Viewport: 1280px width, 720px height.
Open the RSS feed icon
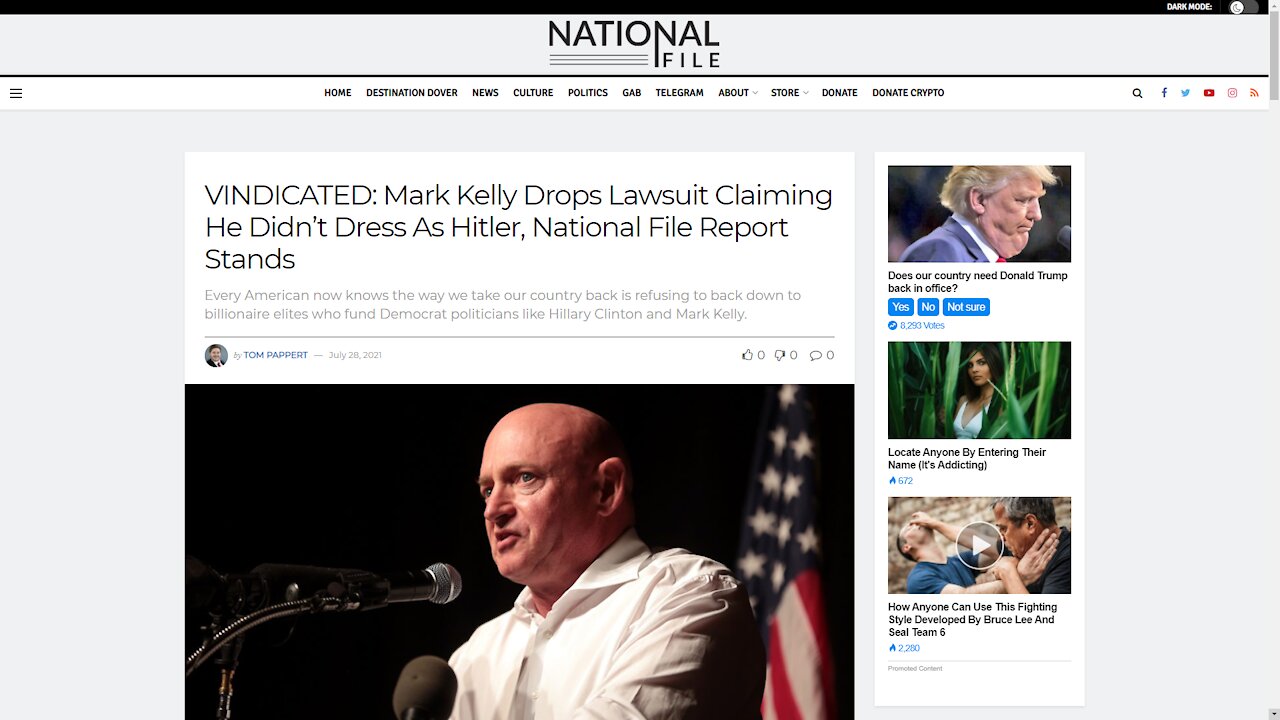pyautogui.click(x=1254, y=93)
